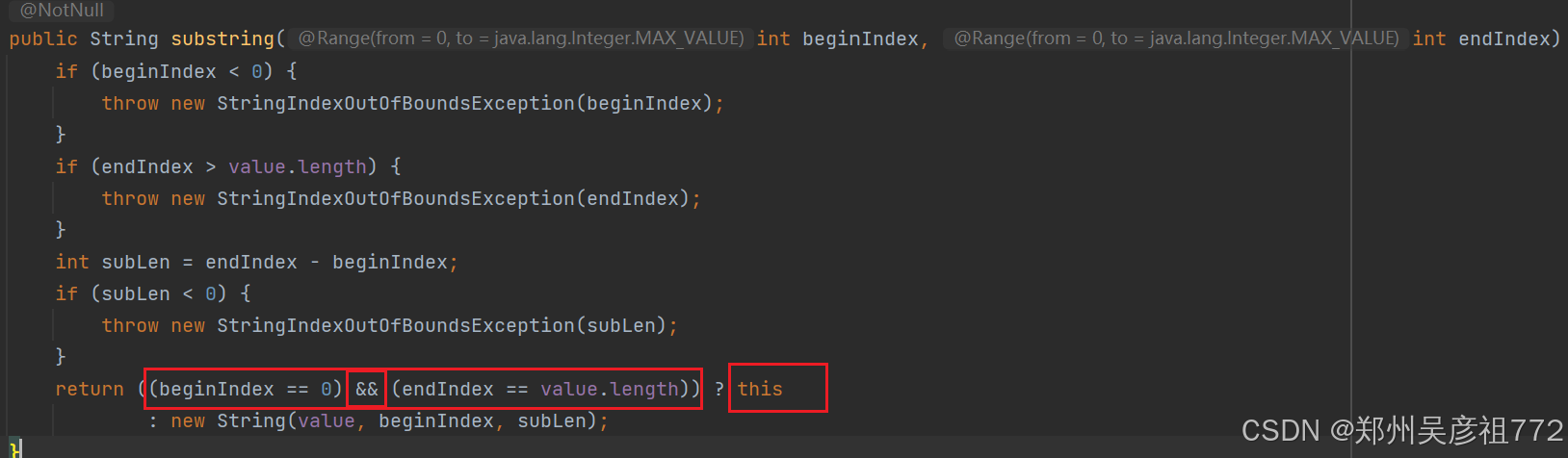Click the && operator in the return statement
Screen dimensions: 1568x458
[x=367, y=390]
